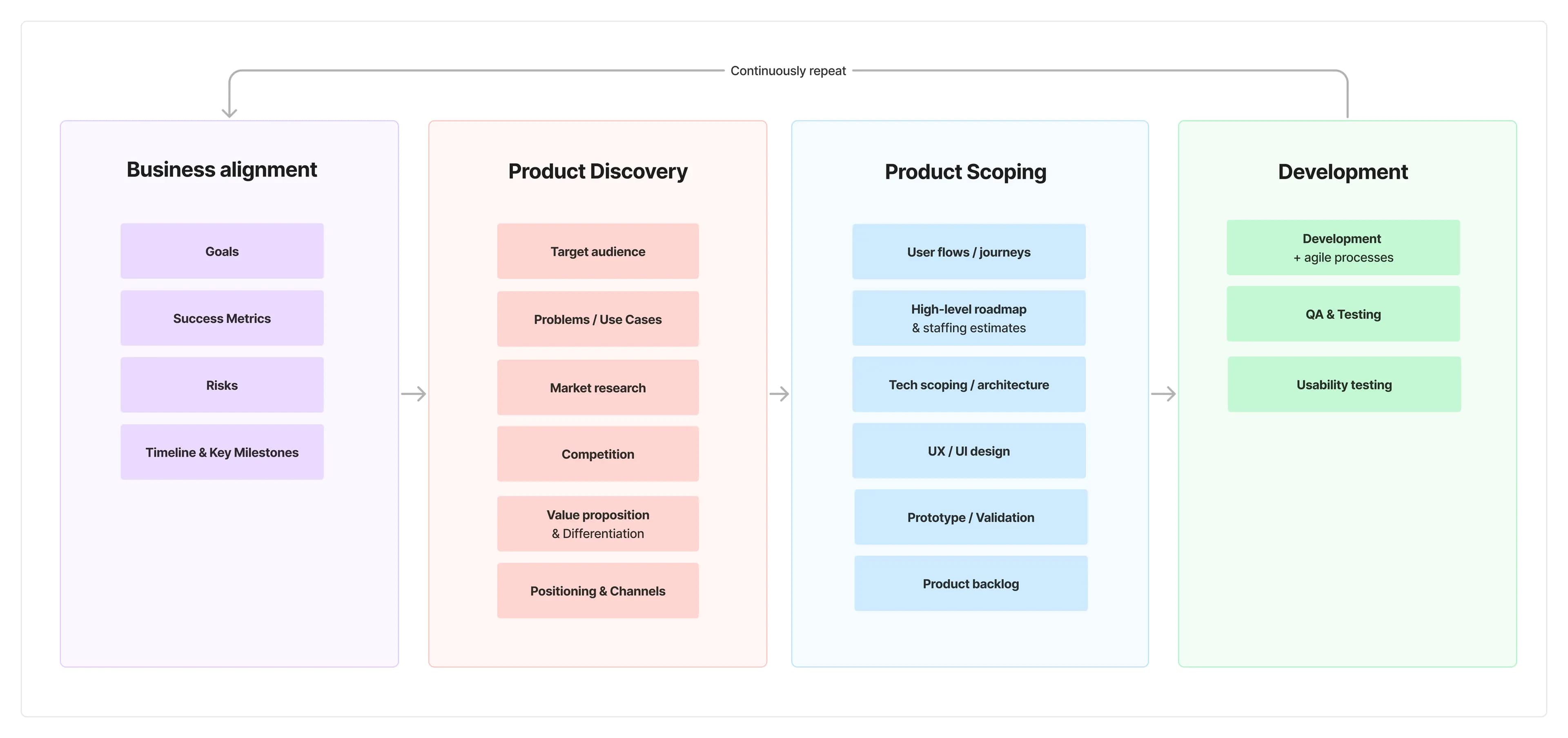This screenshot has width=1568, height=738.
Task: Click the arrow between Product Discovery and Product Scoping
Action: tap(780, 394)
